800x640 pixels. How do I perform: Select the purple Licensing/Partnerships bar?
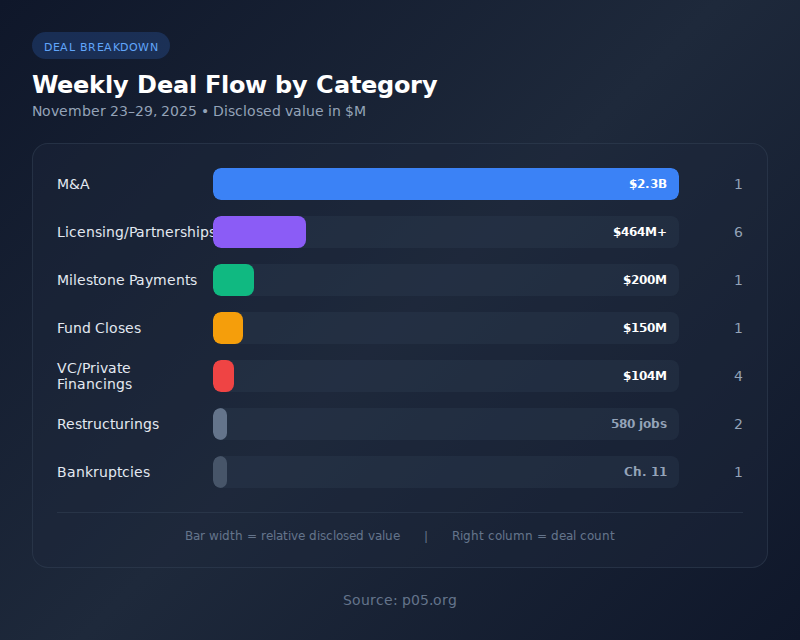point(259,232)
